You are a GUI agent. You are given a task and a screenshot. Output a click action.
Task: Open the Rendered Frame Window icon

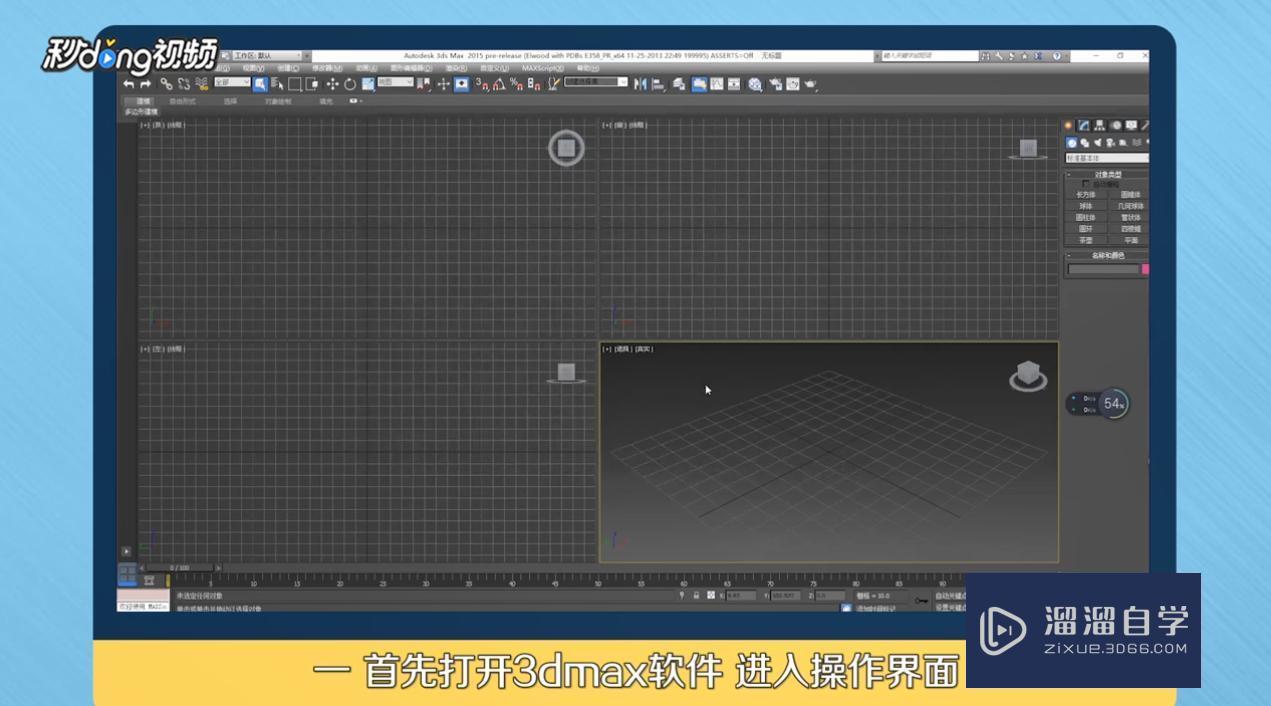click(x=792, y=84)
